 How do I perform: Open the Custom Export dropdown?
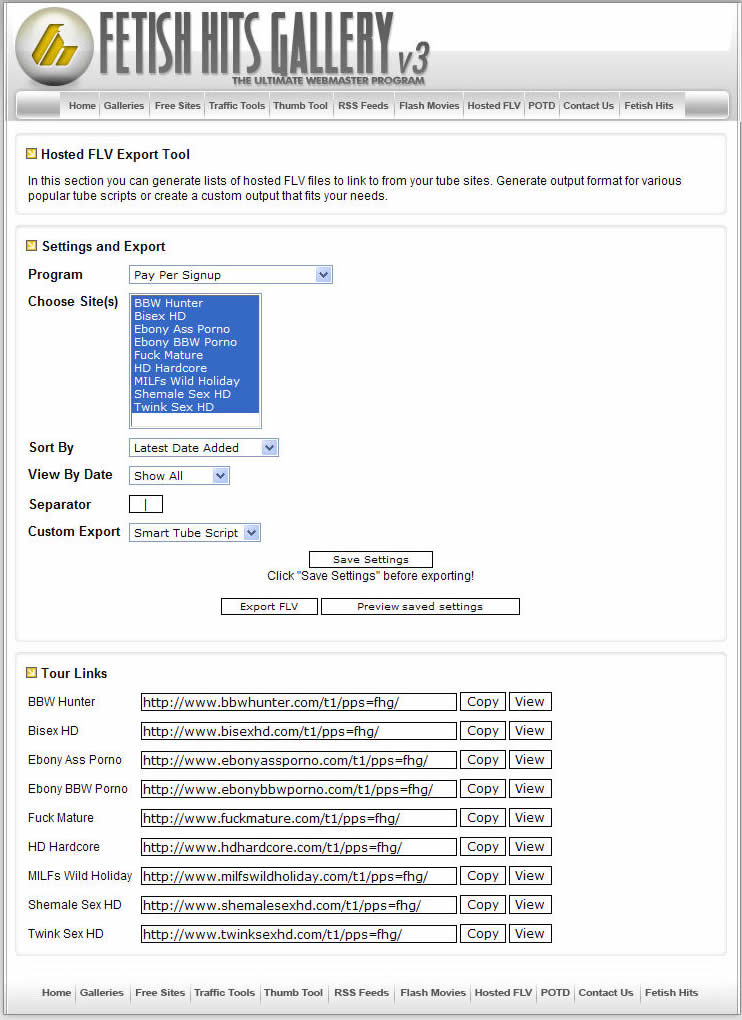point(194,533)
